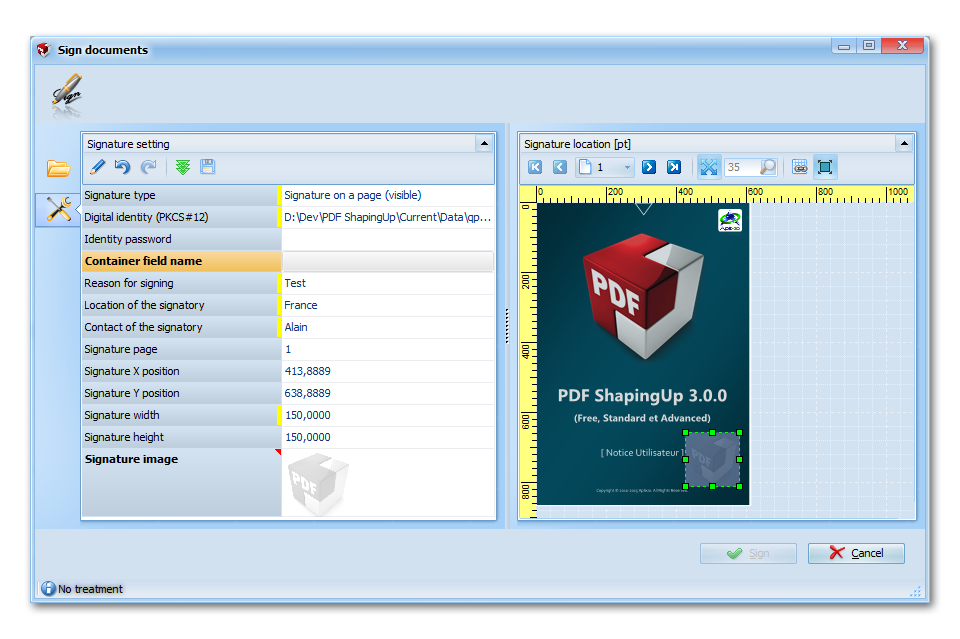Click the Sign button

point(748,553)
